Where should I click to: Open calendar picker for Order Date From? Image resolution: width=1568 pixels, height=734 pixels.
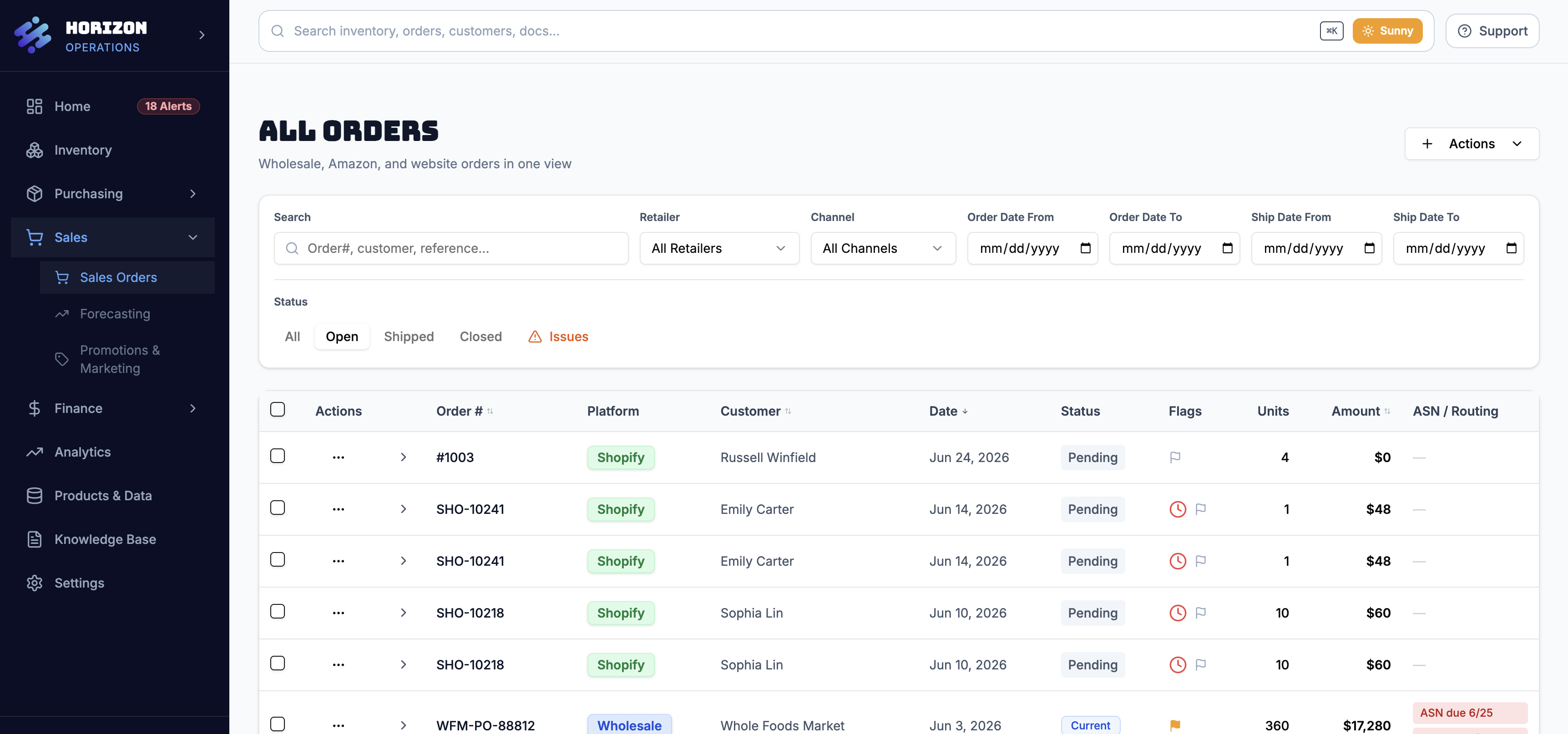(x=1085, y=248)
